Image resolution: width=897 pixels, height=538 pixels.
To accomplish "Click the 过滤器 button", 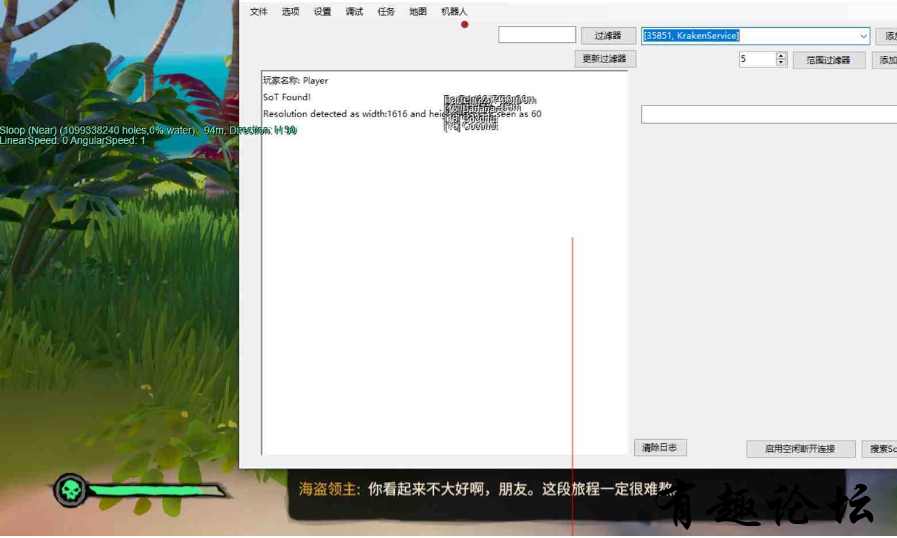I will (x=608, y=35).
